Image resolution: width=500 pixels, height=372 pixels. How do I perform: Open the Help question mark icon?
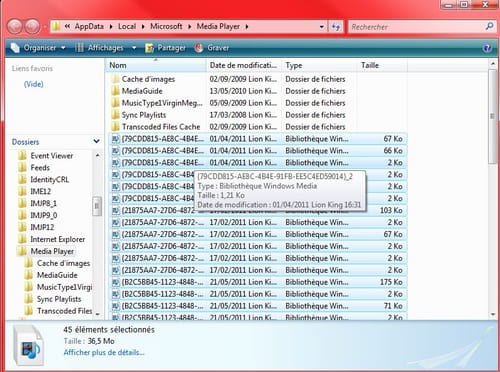coord(487,48)
